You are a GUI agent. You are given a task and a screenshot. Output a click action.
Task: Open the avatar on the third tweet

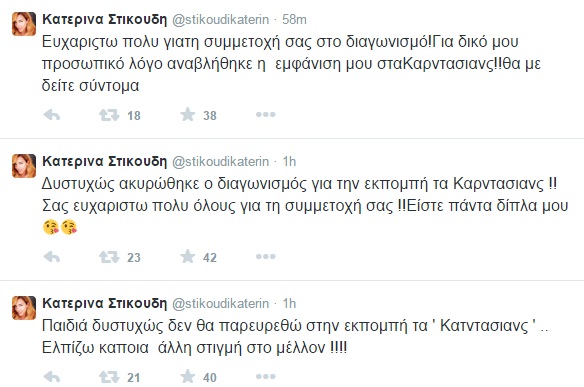[x=24, y=308]
